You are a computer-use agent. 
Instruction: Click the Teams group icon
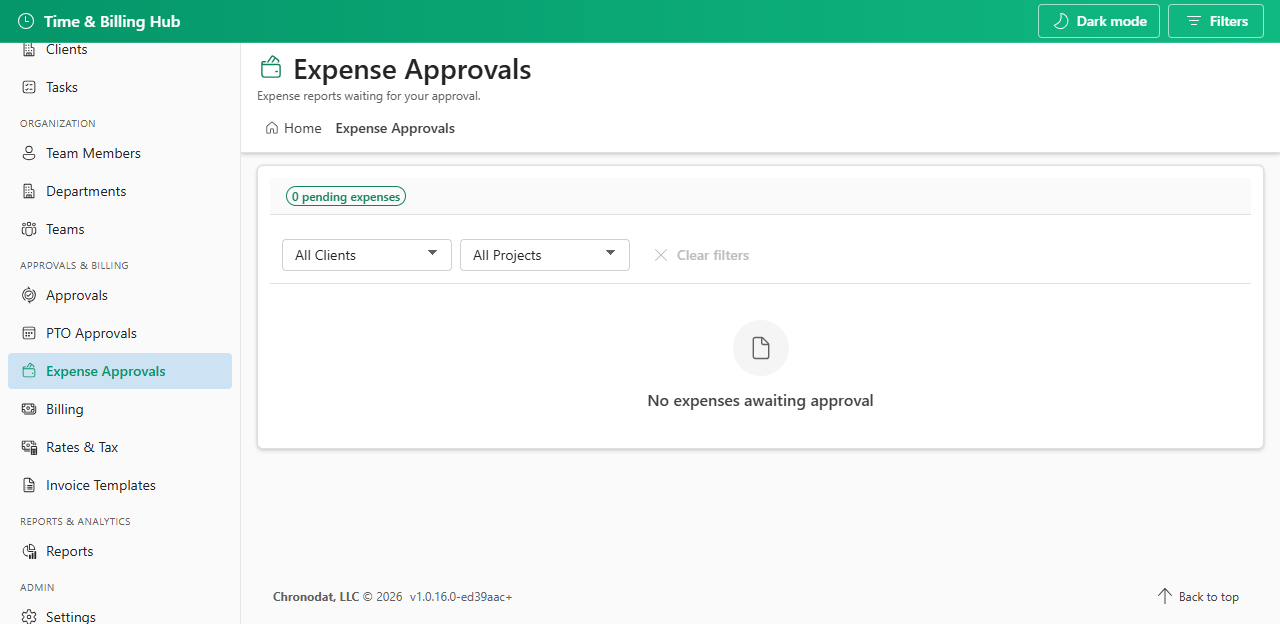[x=29, y=229]
